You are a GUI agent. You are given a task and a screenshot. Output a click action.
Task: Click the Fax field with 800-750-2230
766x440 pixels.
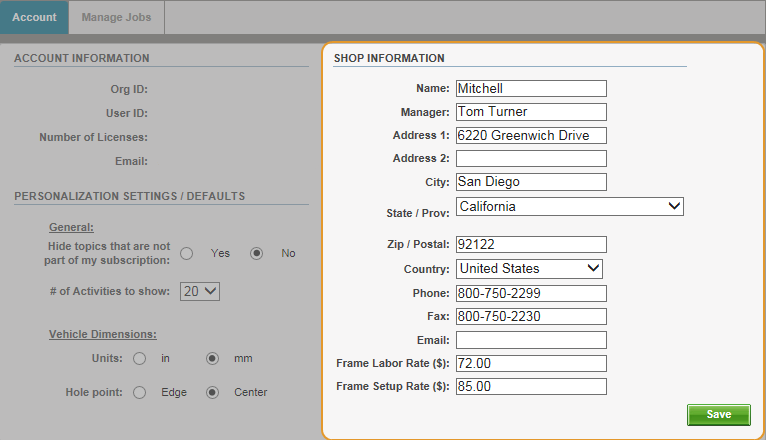(532, 316)
